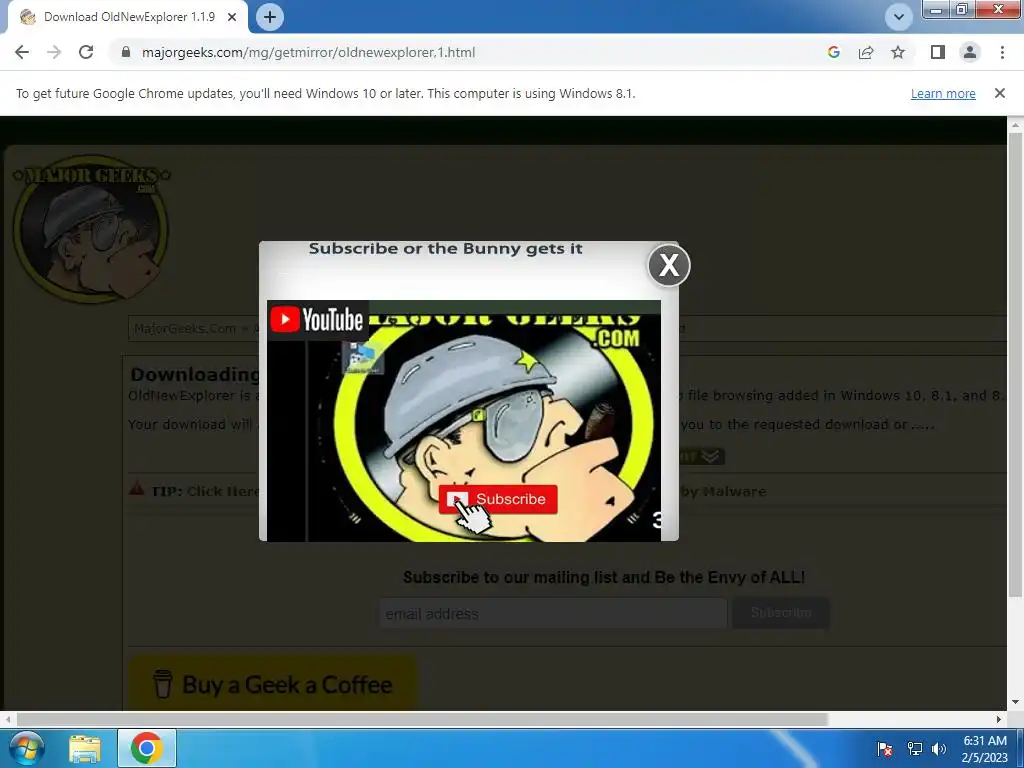Open the Windows Start menu

click(x=26, y=748)
